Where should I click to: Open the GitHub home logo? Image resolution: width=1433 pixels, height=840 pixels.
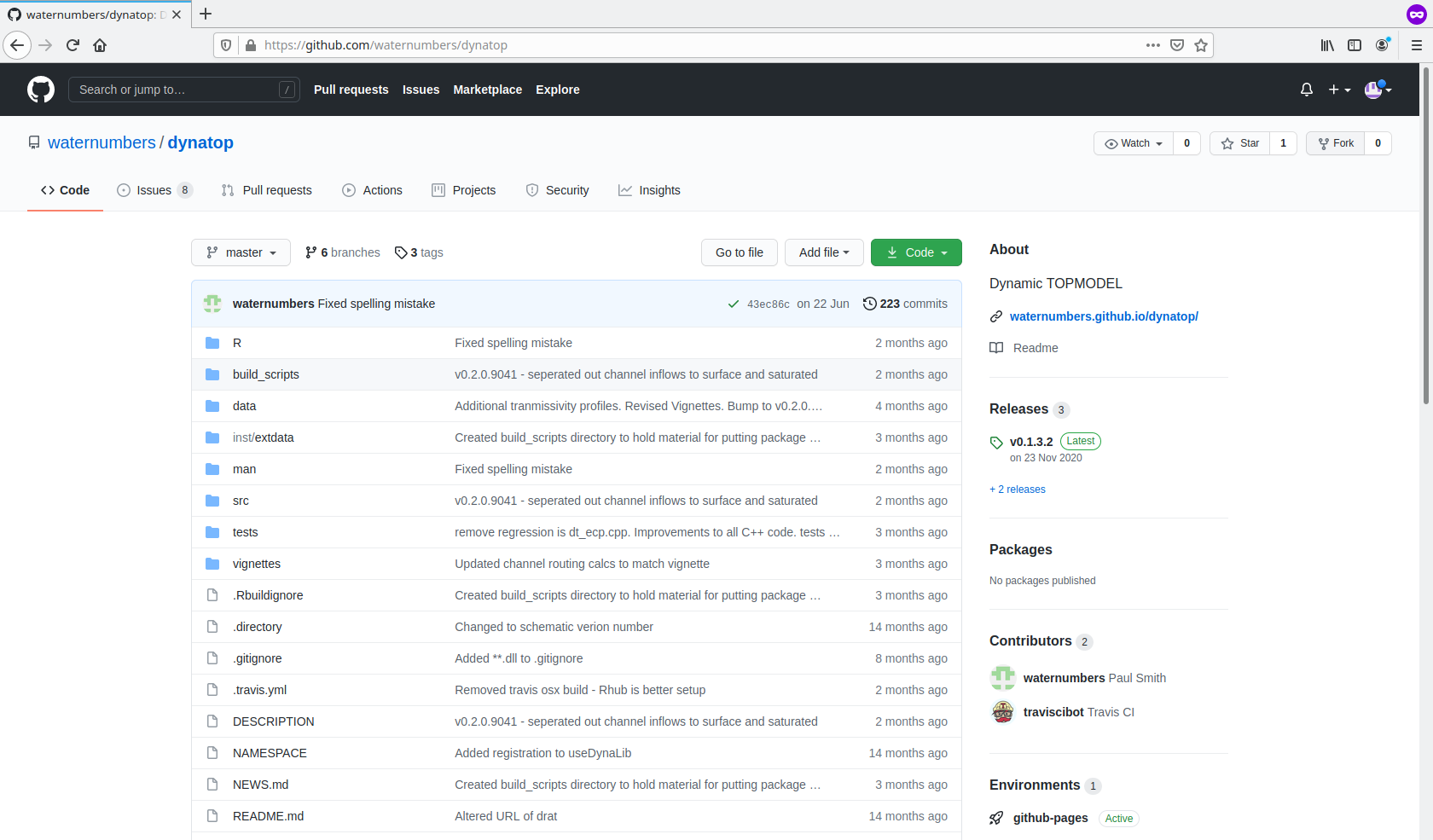(x=41, y=90)
